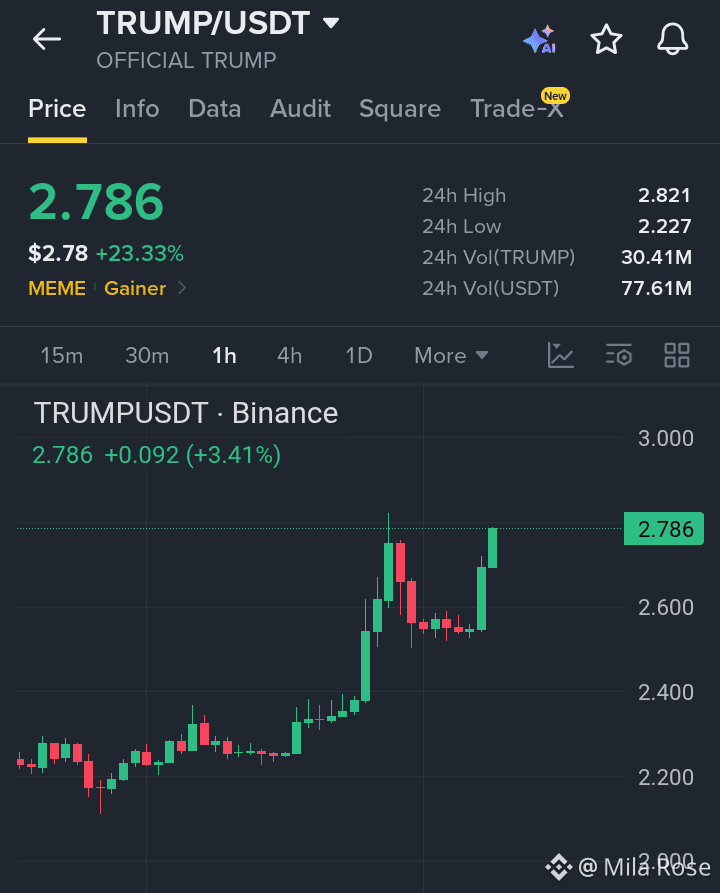
Task: Add TRUMP/USDT to favorites with star
Action: pyautogui.click(x=606, y=39)
